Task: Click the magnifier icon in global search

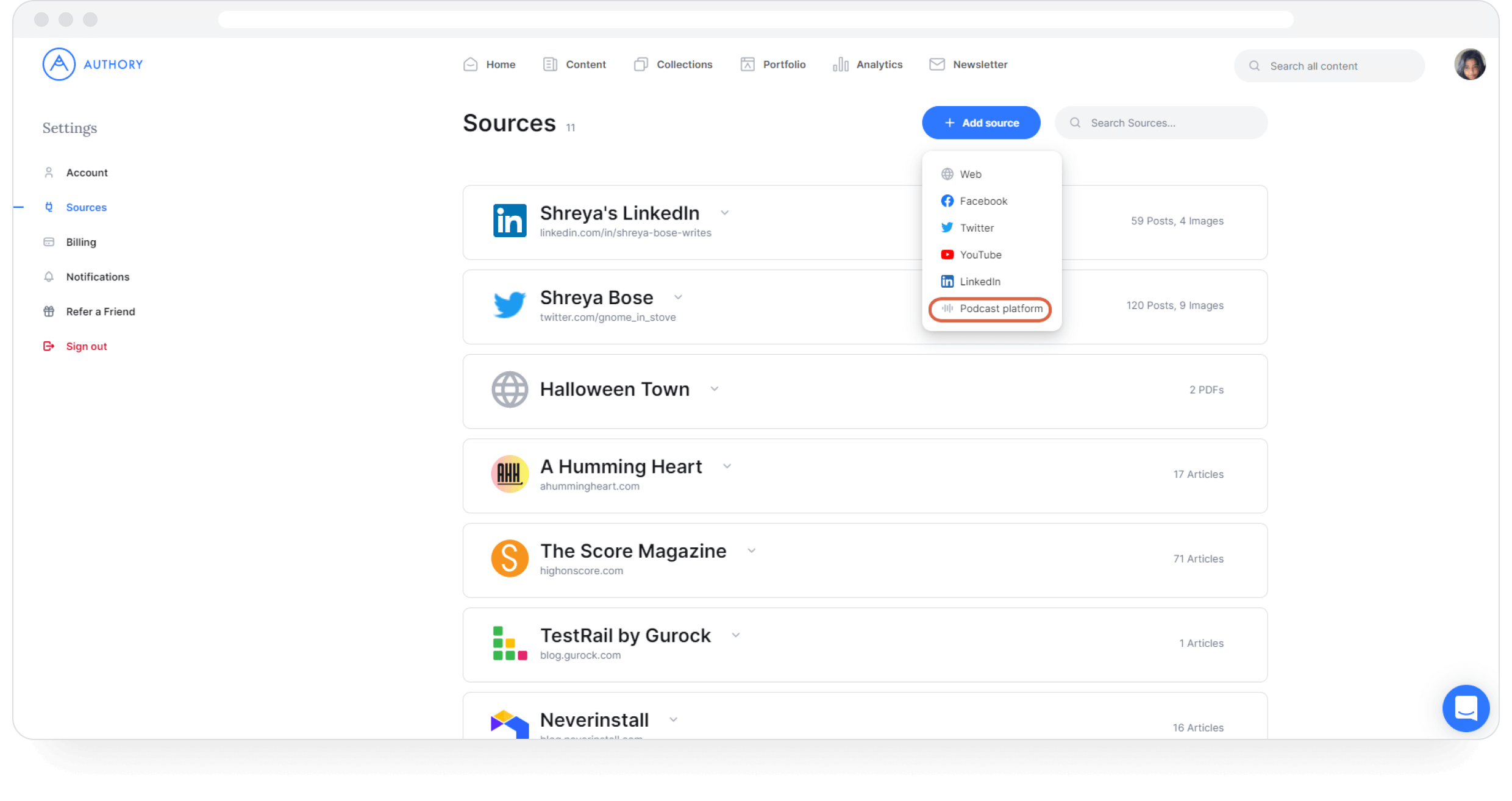Action: click(x=1254, y=66)
